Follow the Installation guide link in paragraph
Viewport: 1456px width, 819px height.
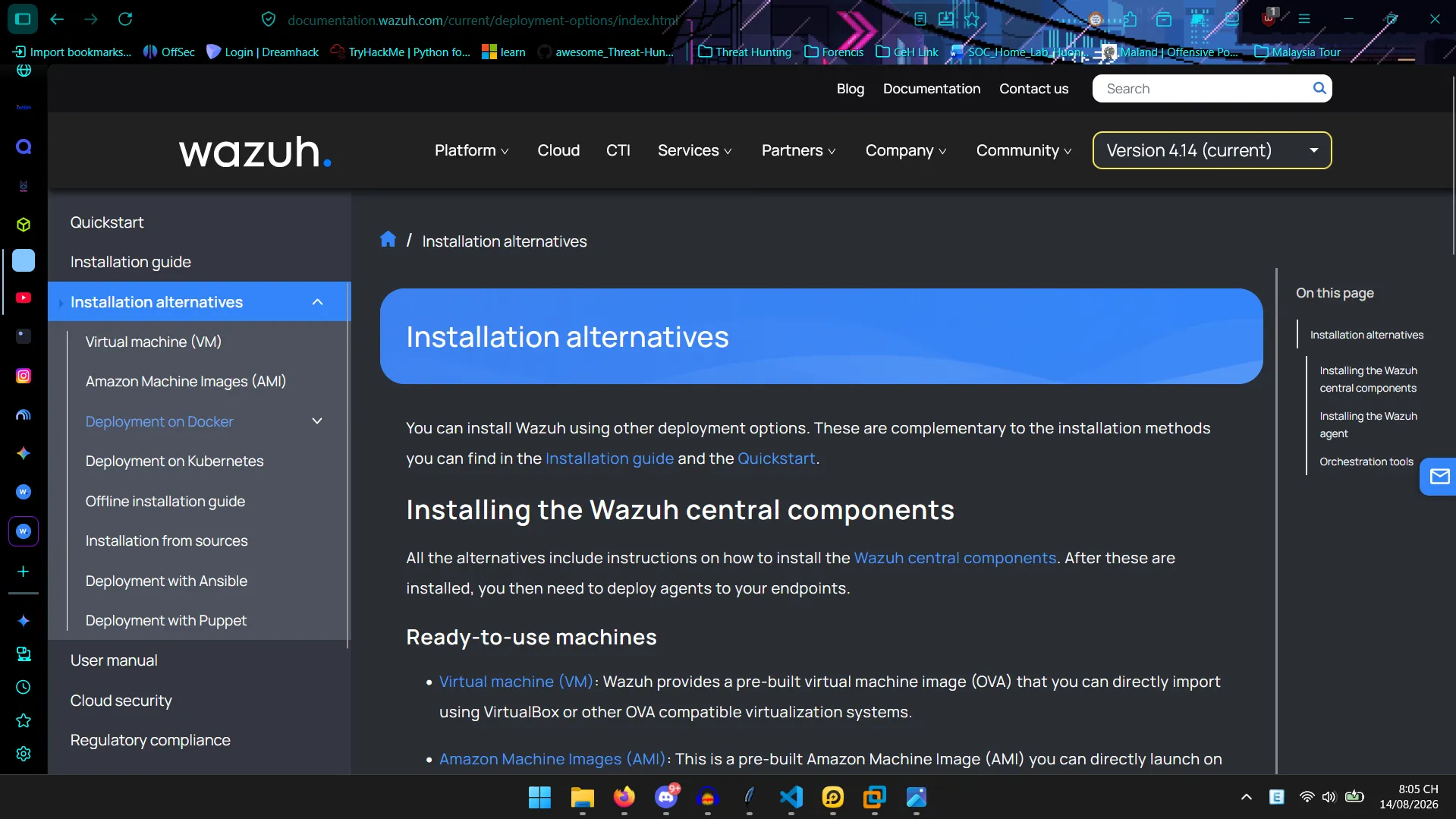(x=609, y=458)
